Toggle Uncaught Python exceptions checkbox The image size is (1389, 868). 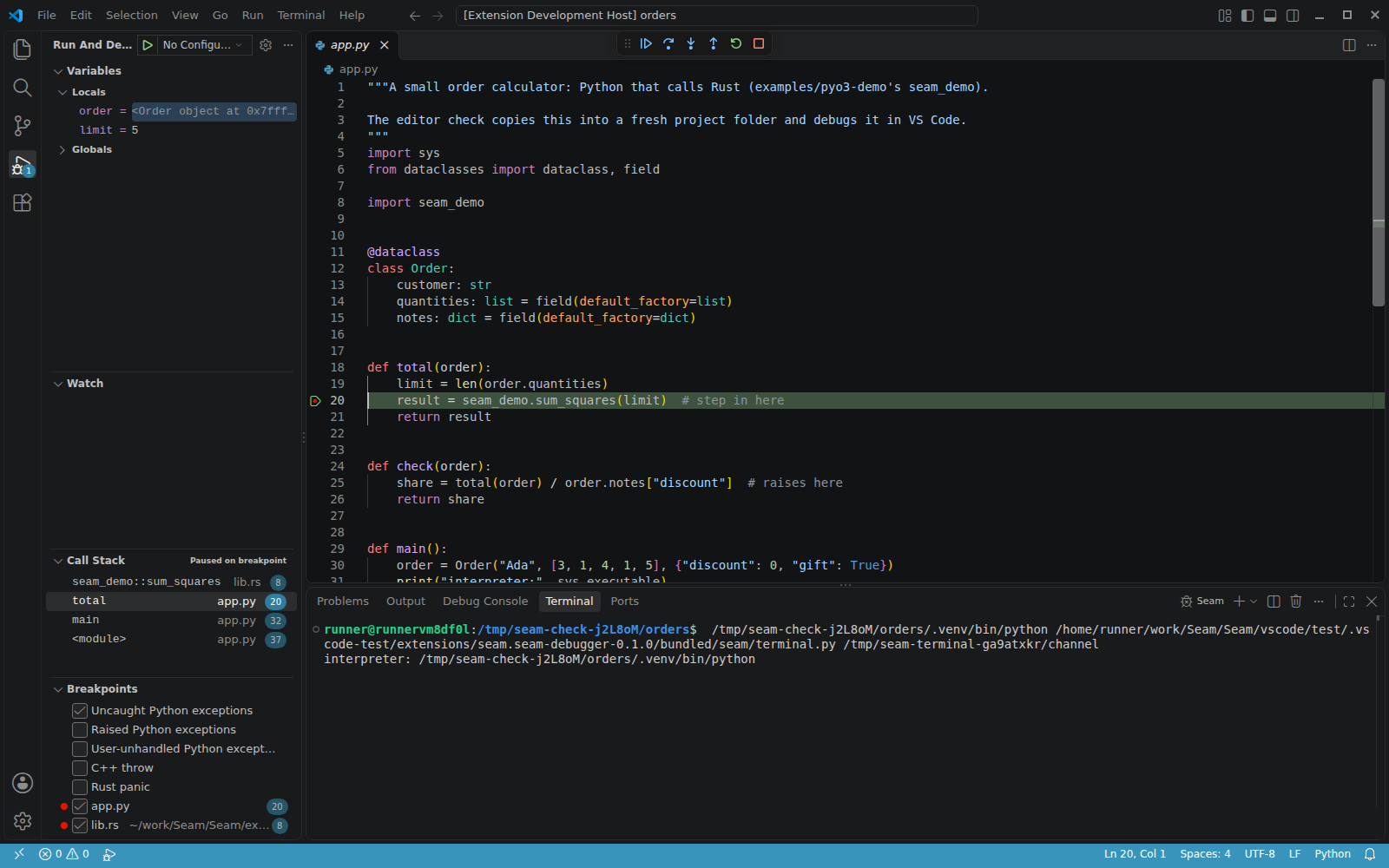pyautogui.click(x=80, y=711)
